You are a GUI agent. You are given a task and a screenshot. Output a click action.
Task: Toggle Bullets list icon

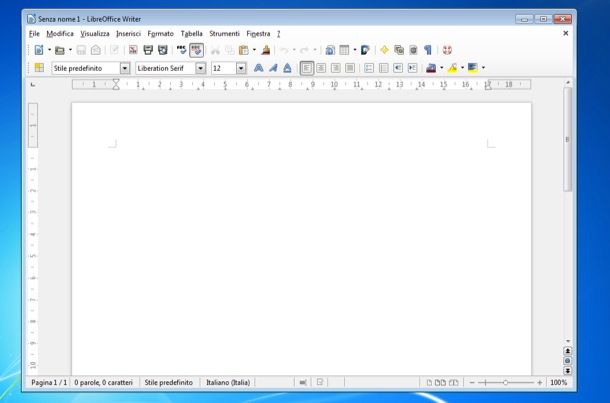tap(383, 68)
